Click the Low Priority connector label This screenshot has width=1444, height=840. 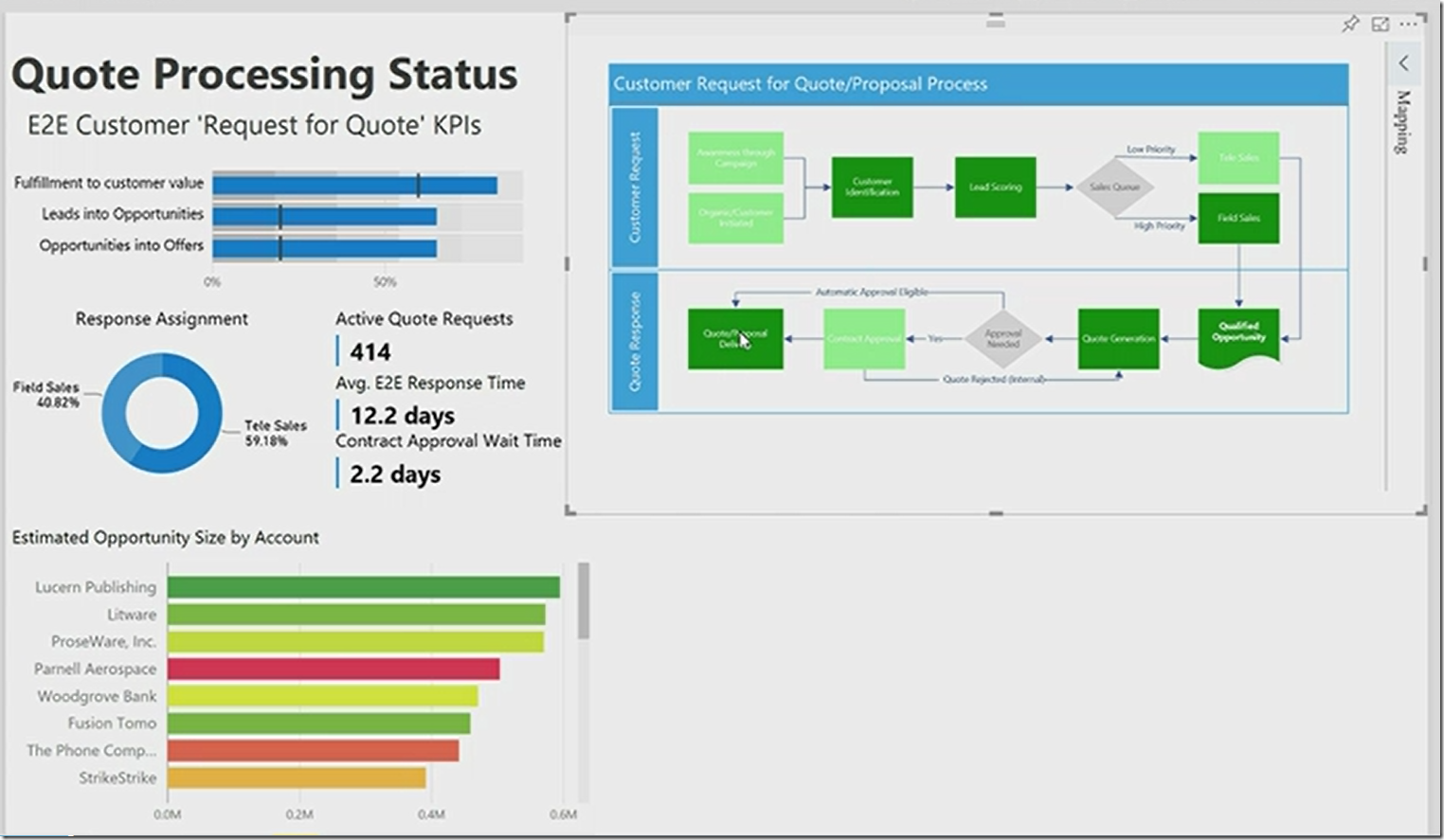(x=1150, y=150)
